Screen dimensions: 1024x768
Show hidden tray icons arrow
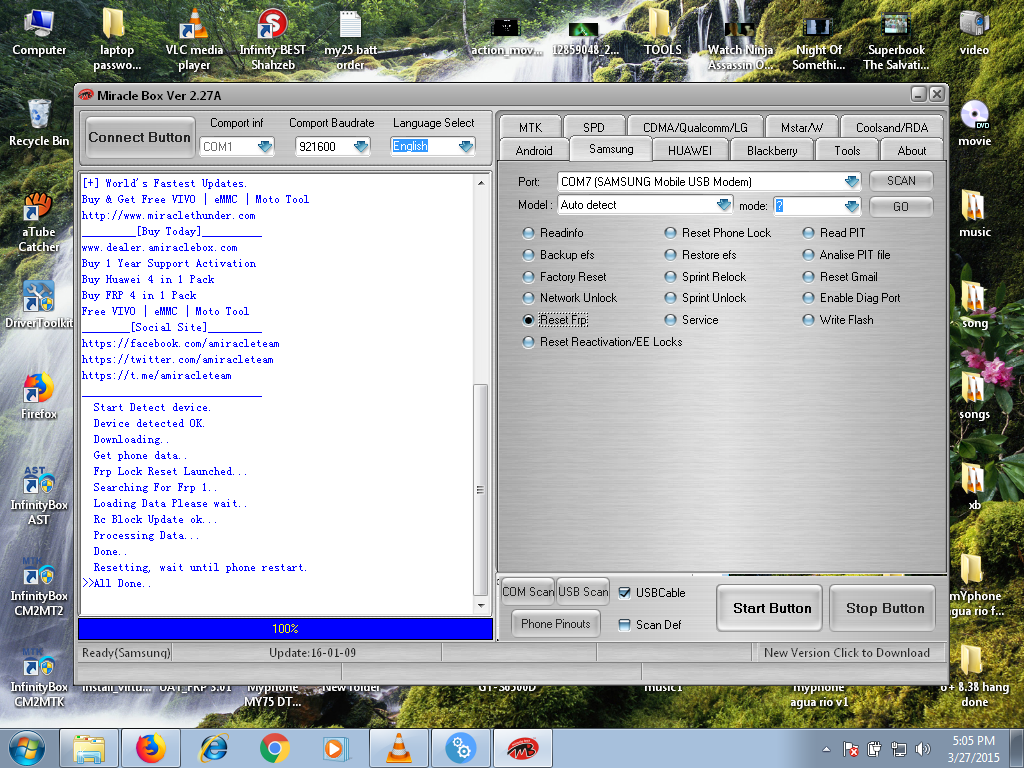click(826, 749)
